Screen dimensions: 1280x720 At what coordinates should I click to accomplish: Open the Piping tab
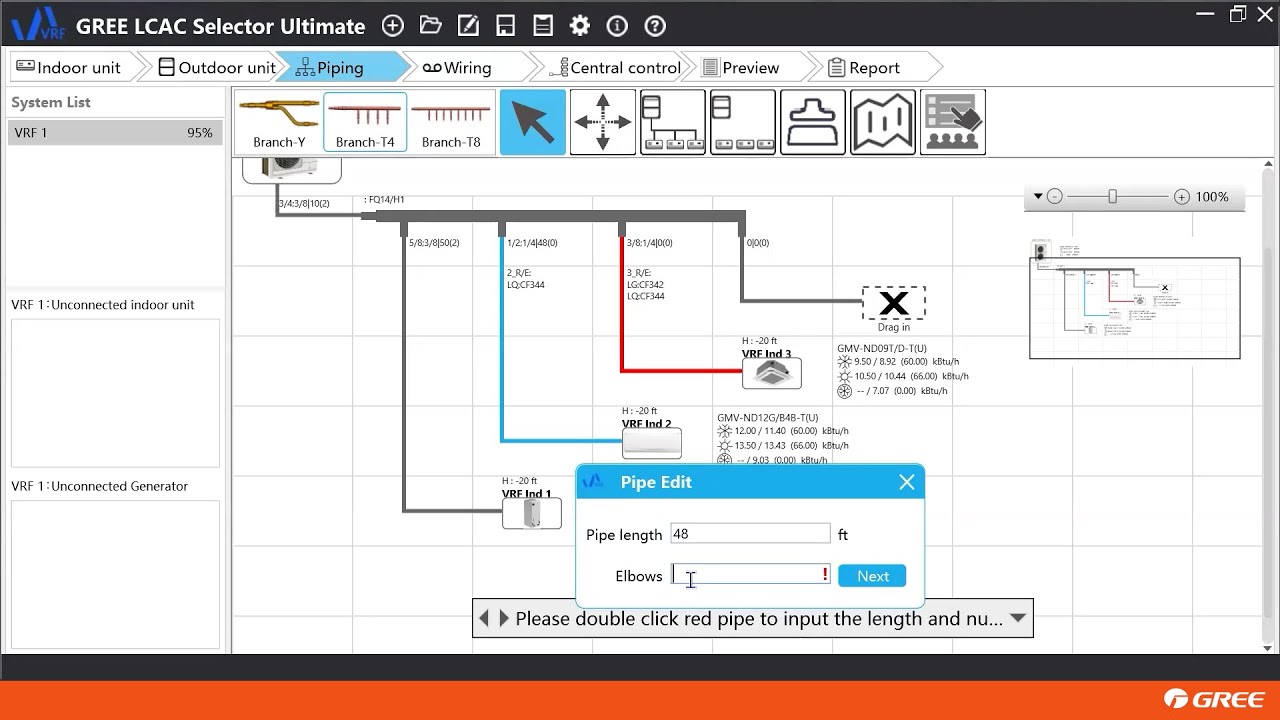(x=340, y=68)
